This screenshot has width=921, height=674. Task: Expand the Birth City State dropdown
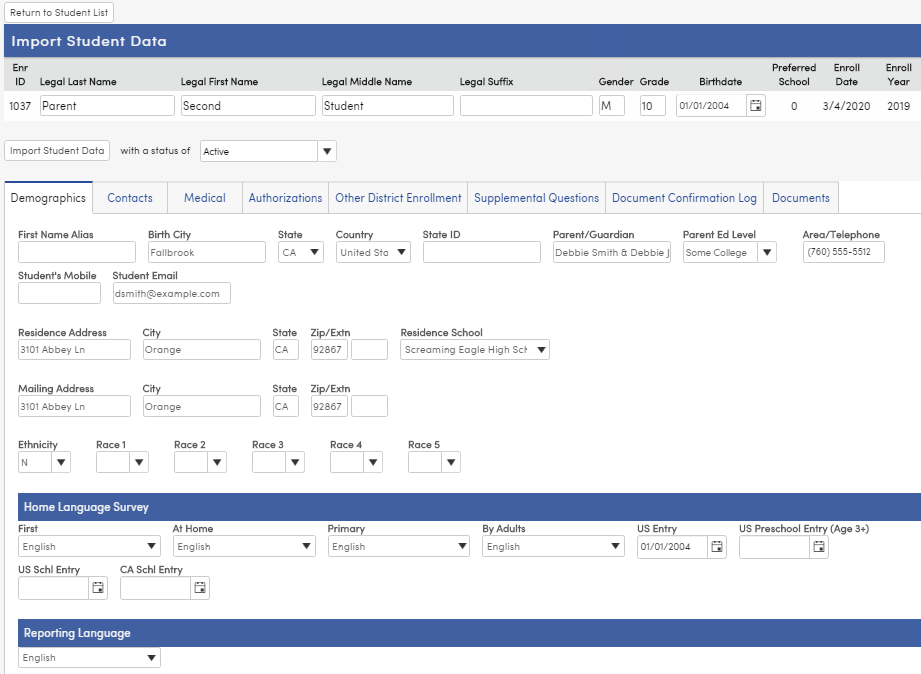(315, 252)
